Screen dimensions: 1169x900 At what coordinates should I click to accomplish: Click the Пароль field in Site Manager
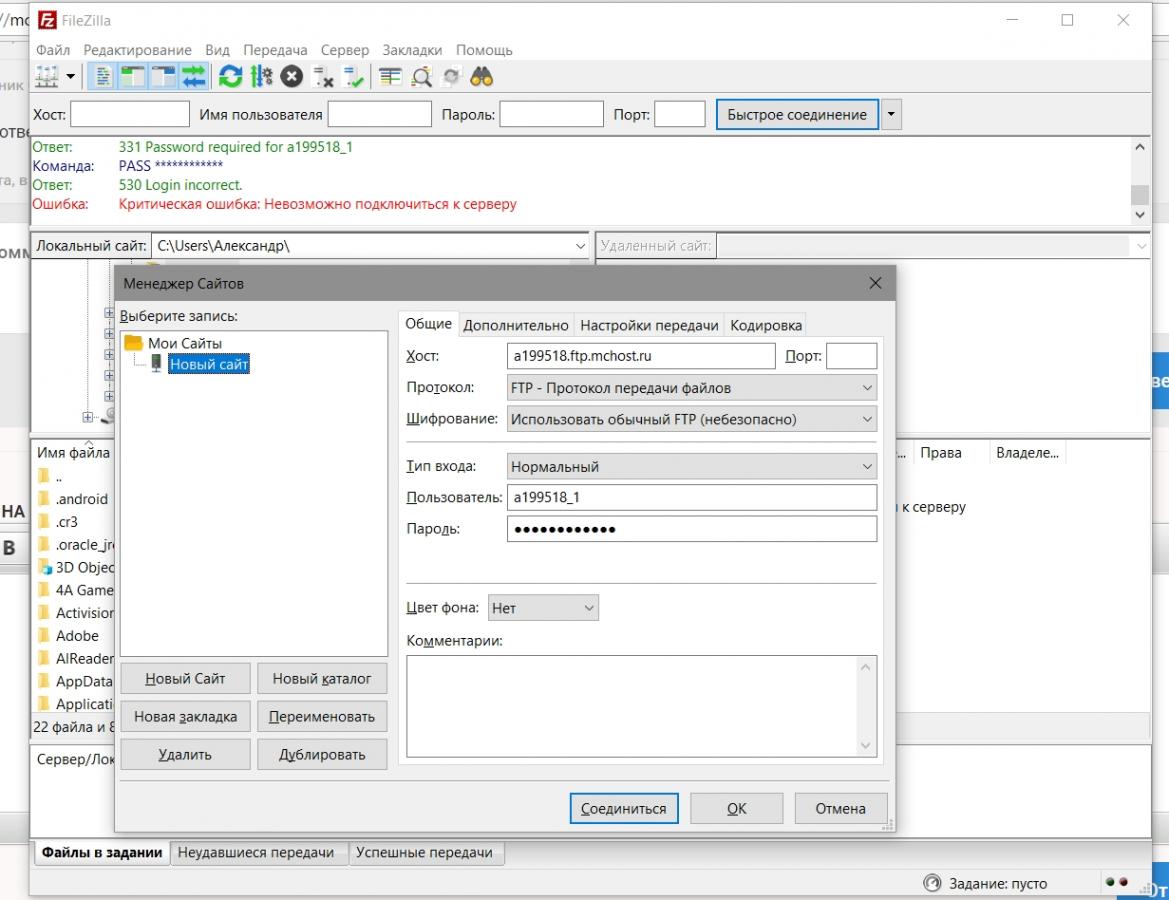click(x=691, y=529)
